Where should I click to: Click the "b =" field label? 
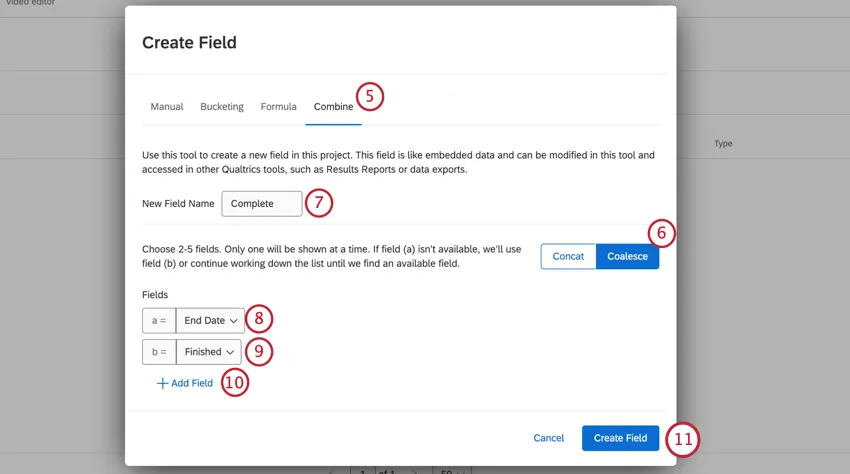point(158,352)
